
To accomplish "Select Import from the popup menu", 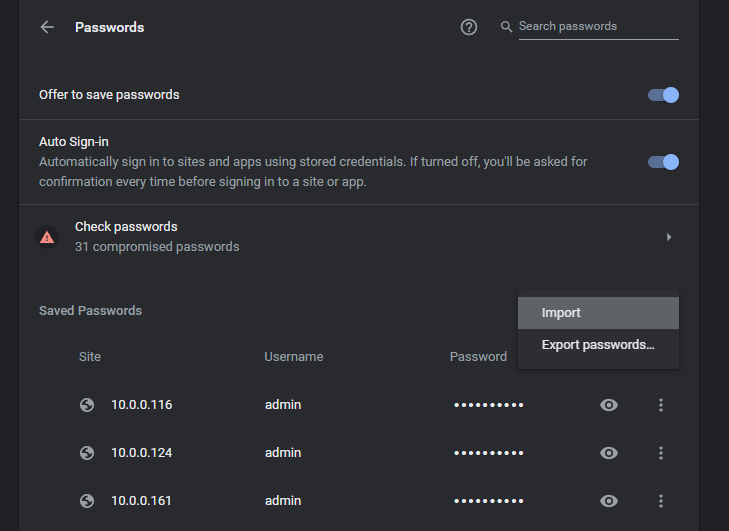I will click(598, 313).
